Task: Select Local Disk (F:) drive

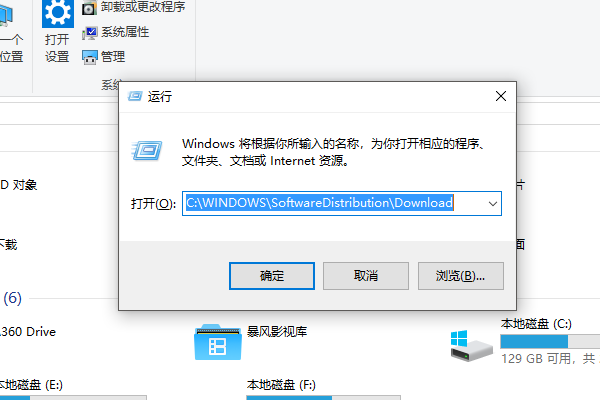Action: tap(281, 385)
